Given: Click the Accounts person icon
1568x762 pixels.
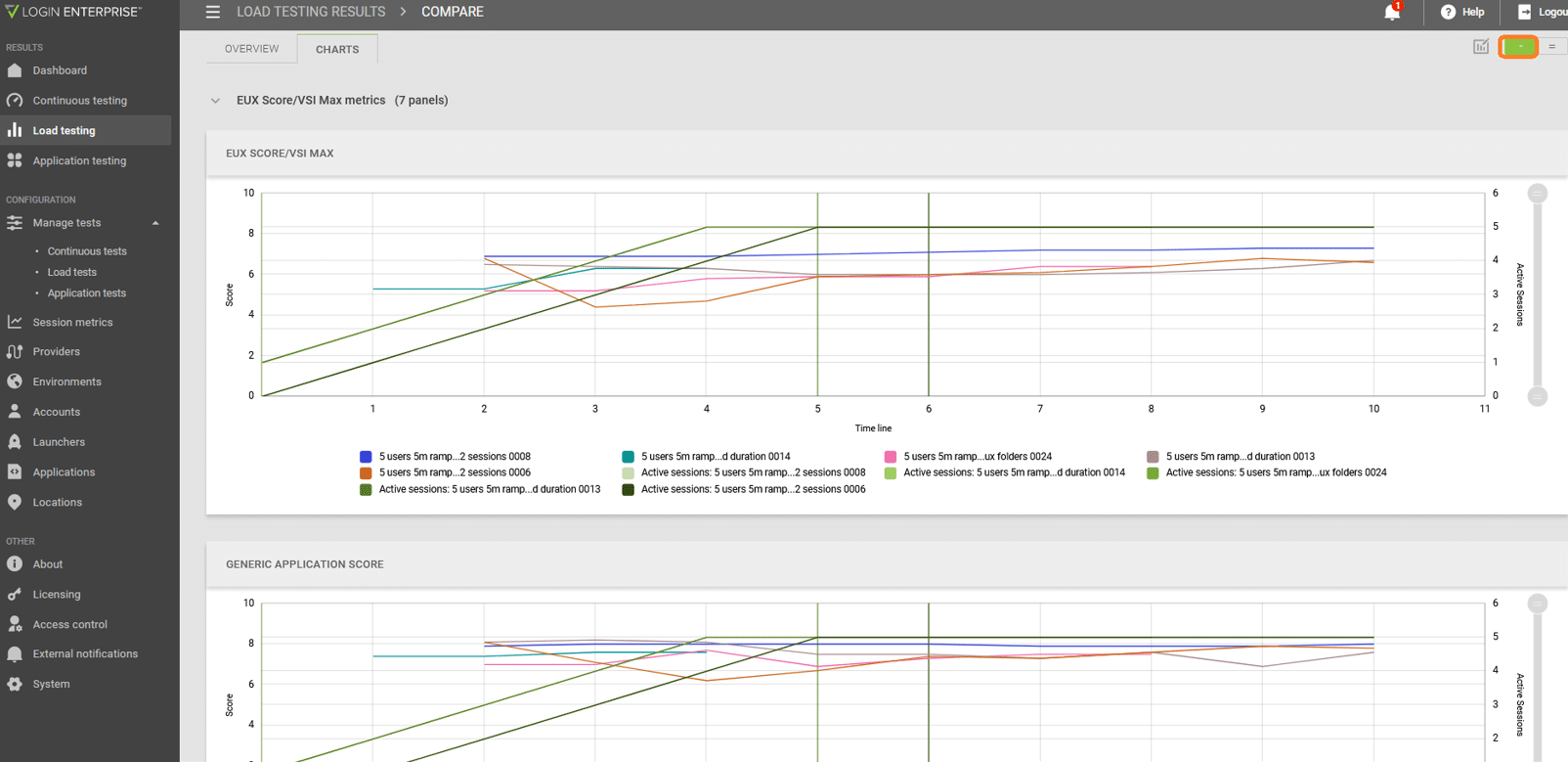Looking at the screenshot, I should tap(15, 412).
